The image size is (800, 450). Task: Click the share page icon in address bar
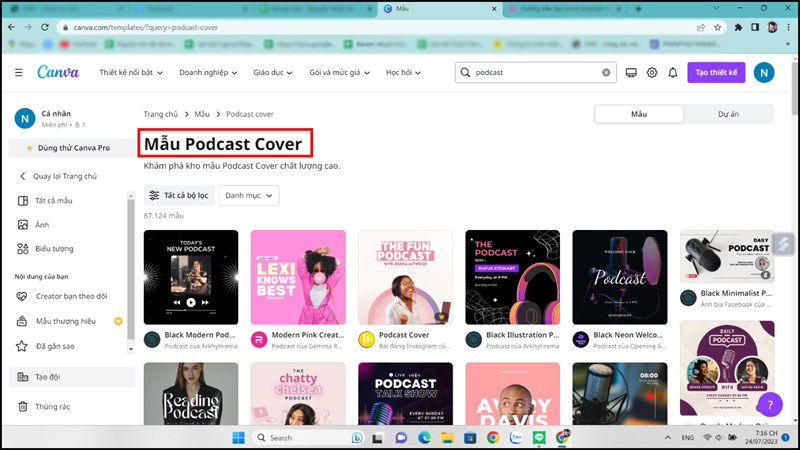point(701,28)
